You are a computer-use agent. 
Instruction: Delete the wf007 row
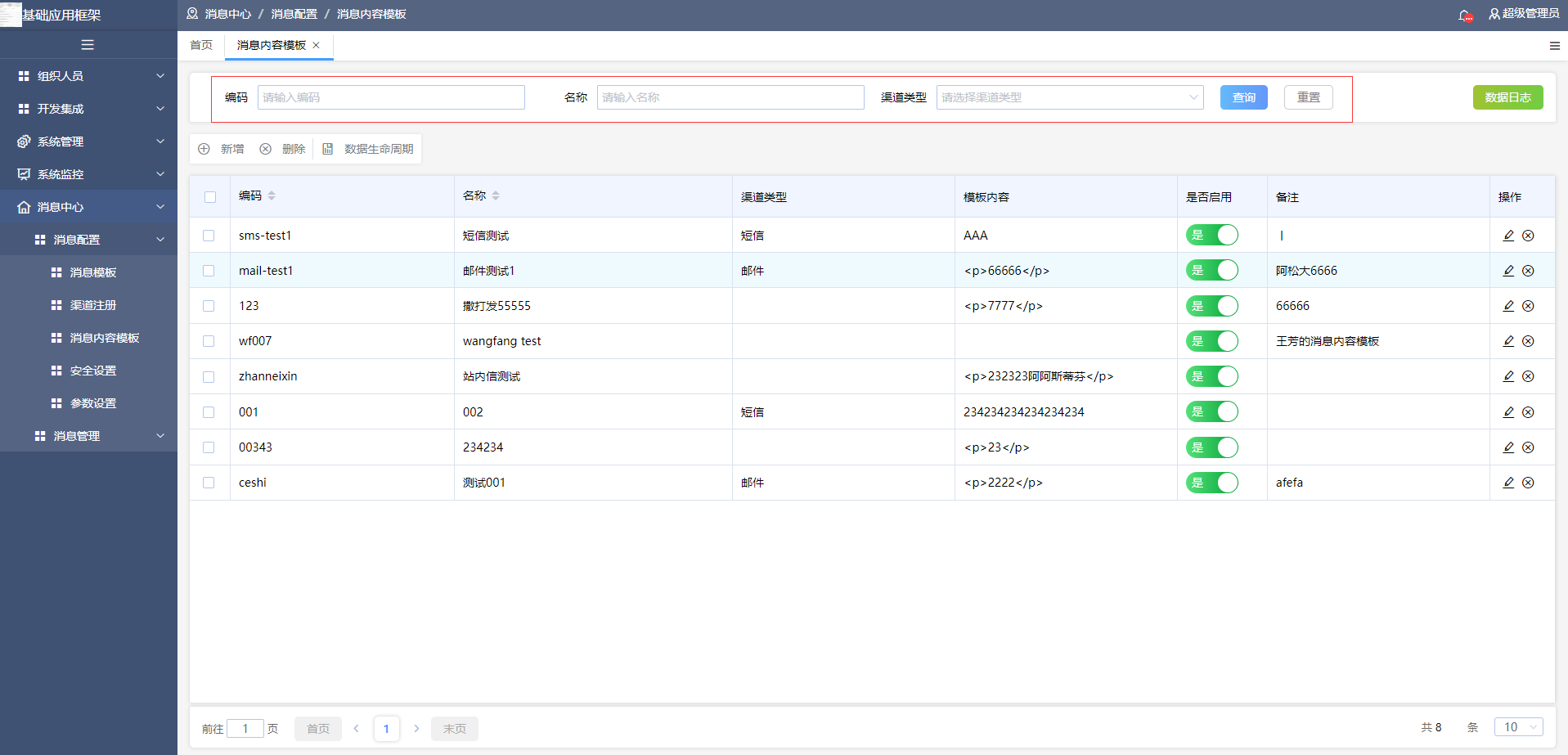(x=1528, y=341)
